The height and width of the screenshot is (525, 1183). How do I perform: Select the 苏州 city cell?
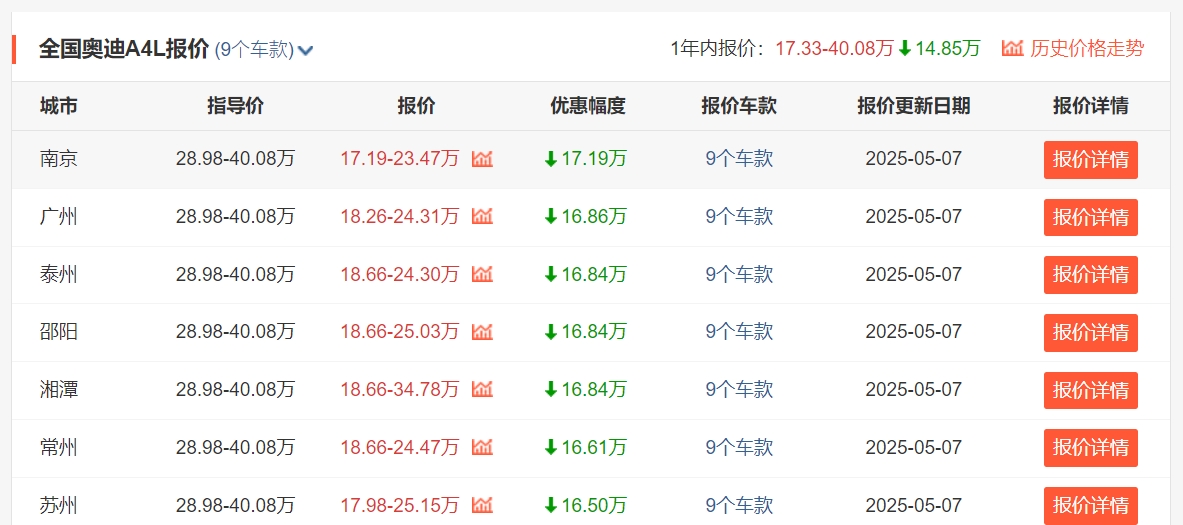click(59, 505)
